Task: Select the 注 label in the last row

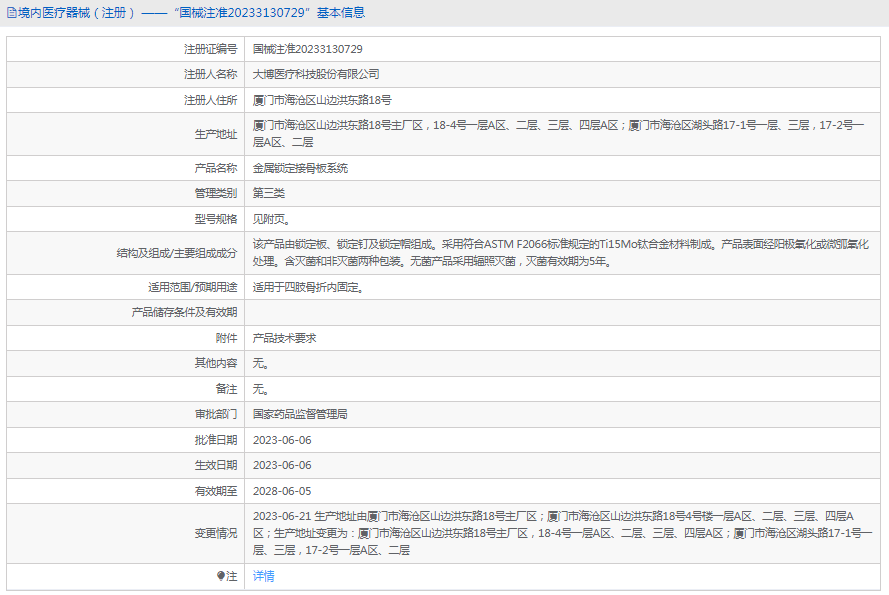Action: (x=232, y=577)
